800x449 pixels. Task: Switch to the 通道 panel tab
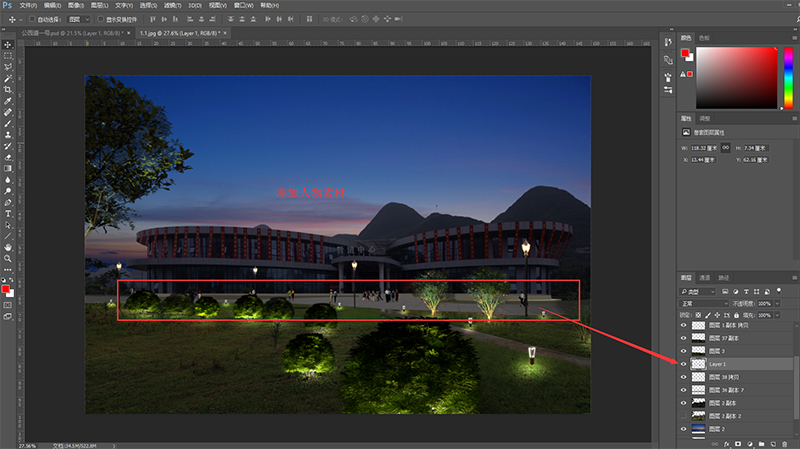coord(705,277)
